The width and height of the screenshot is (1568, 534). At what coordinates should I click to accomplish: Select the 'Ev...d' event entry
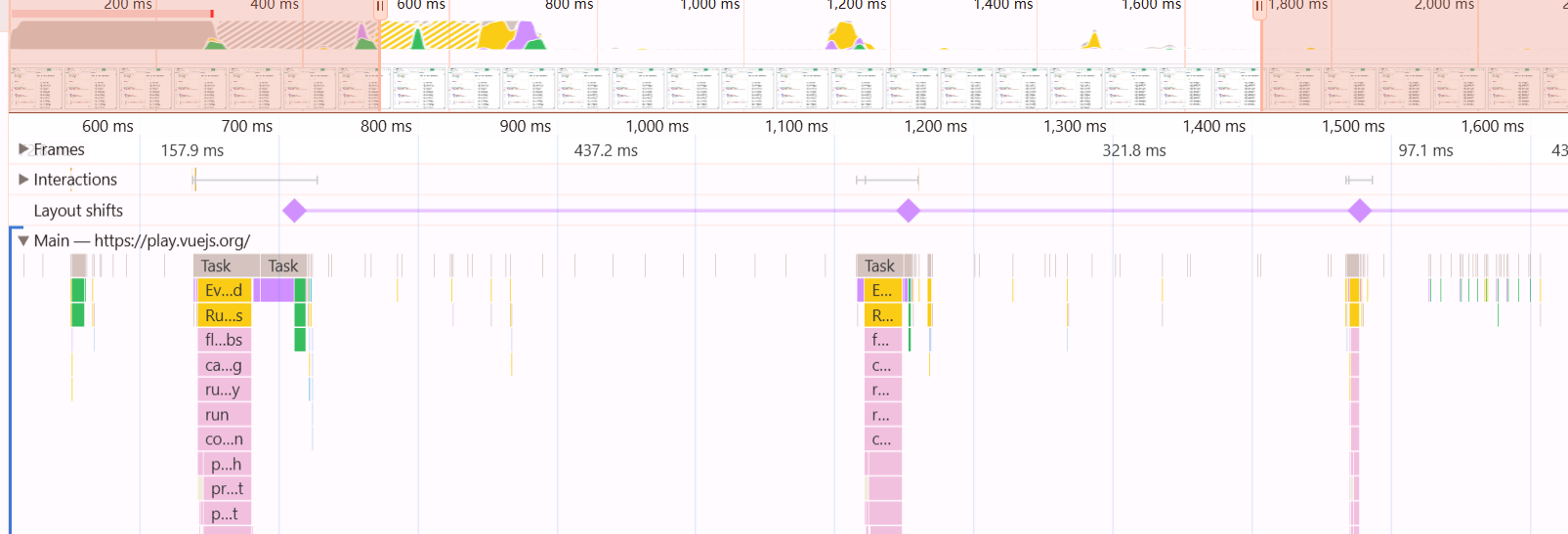[x=224, y=290]
